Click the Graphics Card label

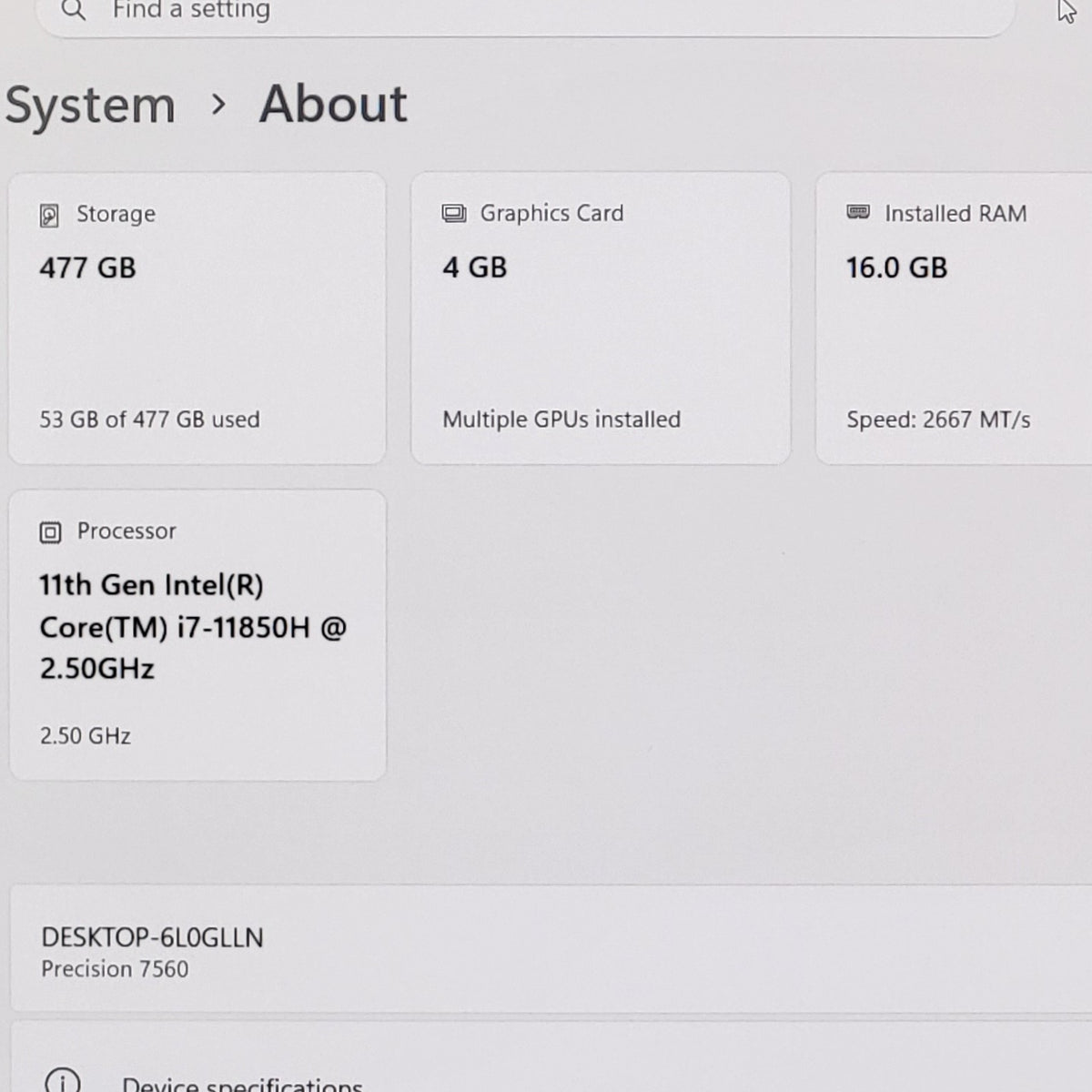pyautogui.click(x=551, y=213)
